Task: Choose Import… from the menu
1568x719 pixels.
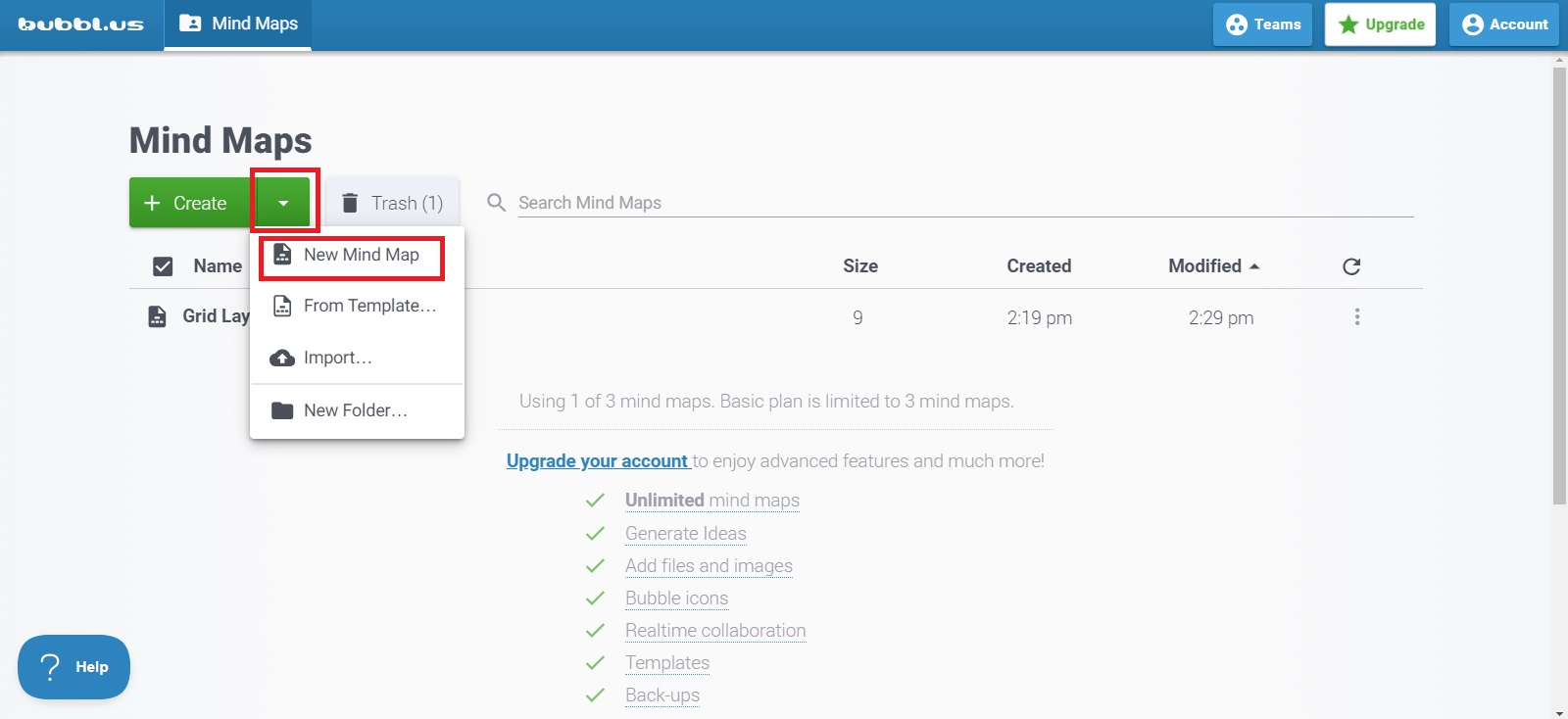Action: (357, 358)
